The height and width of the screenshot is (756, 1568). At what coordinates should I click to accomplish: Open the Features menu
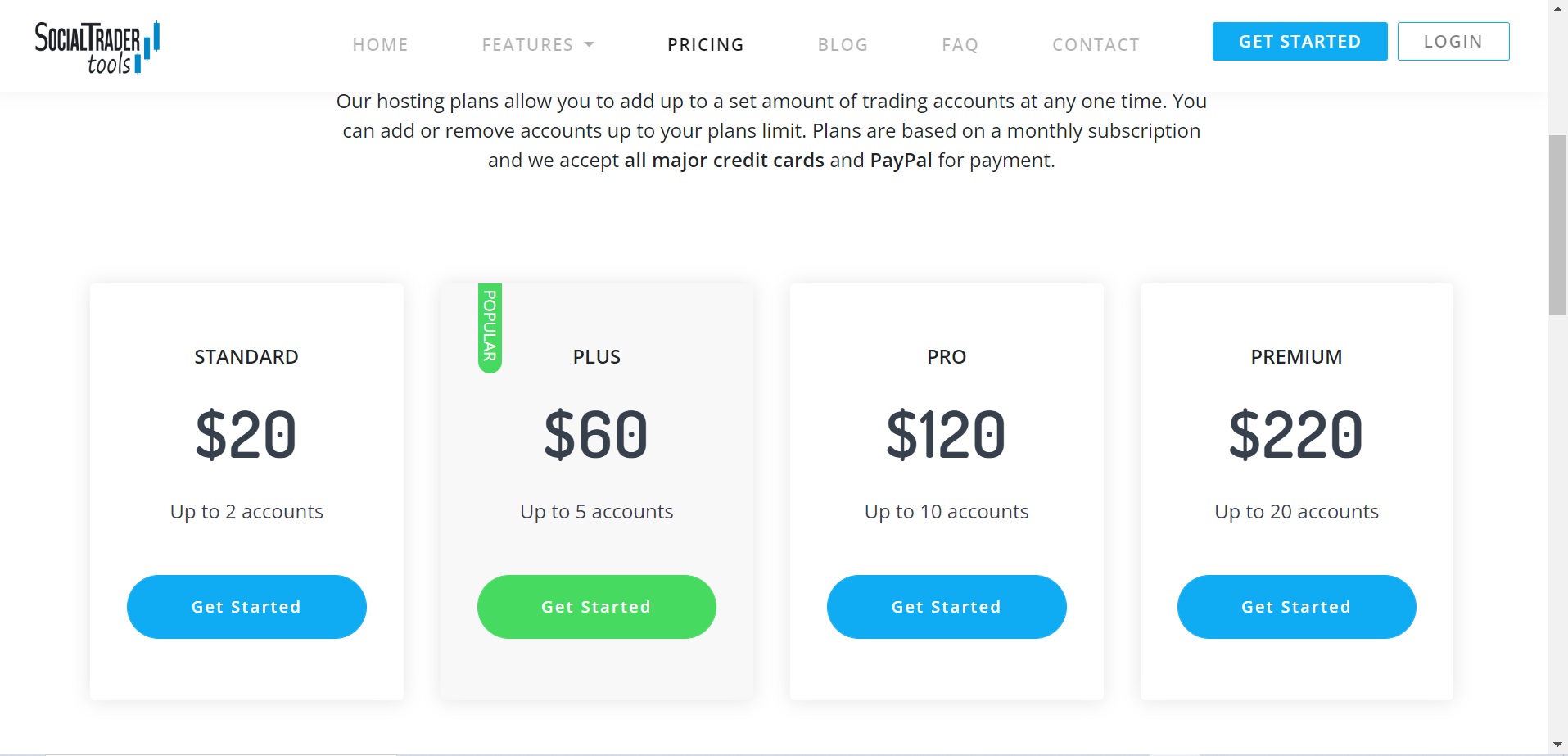click(x=528, y=45)
